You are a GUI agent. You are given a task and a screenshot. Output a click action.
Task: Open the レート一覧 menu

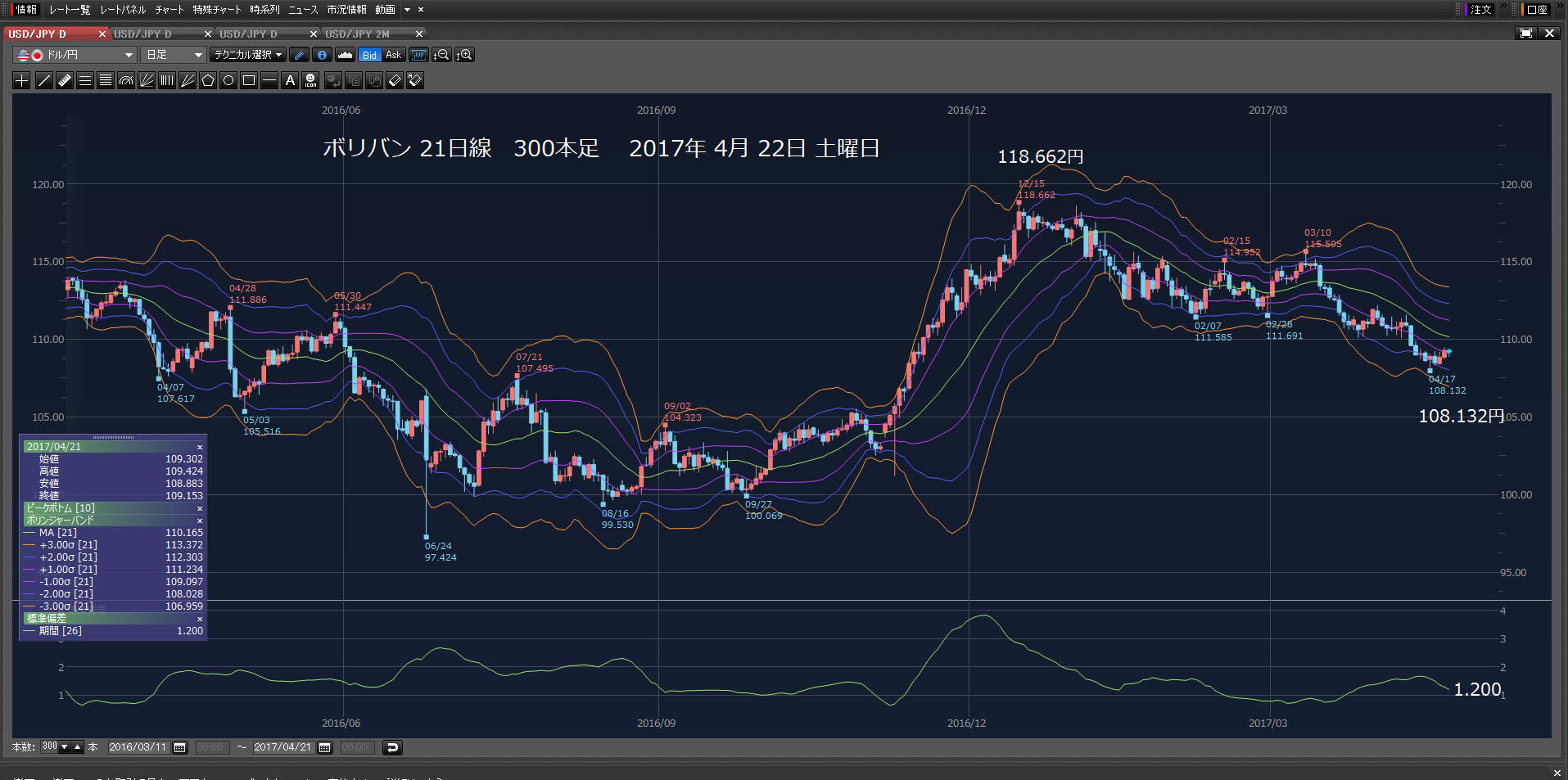point(70,10)
